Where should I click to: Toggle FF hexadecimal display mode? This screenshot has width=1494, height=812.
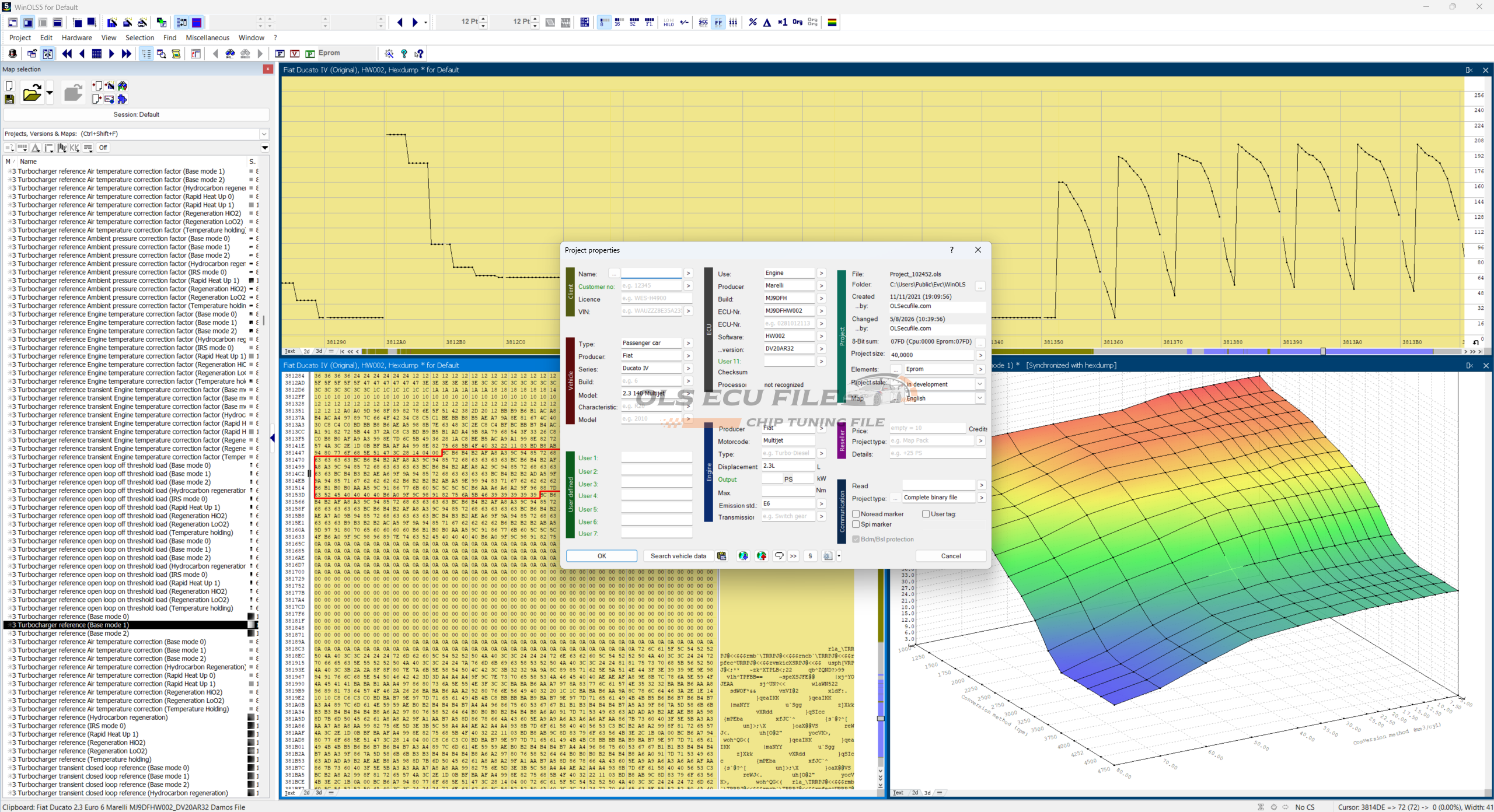[718, 22]
